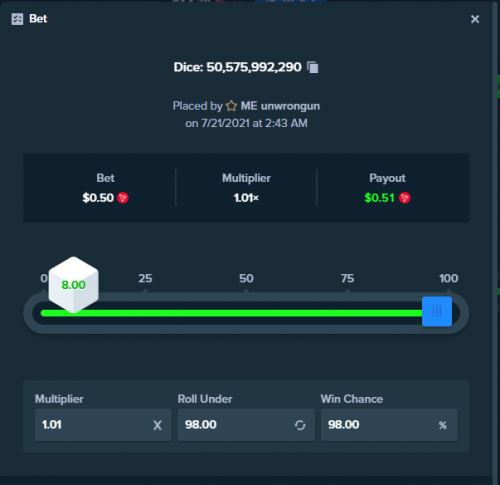Viewport: 500px width, 485px height.
Task: Focus the Roll Under 98.00 field
Action: point(246,425)
